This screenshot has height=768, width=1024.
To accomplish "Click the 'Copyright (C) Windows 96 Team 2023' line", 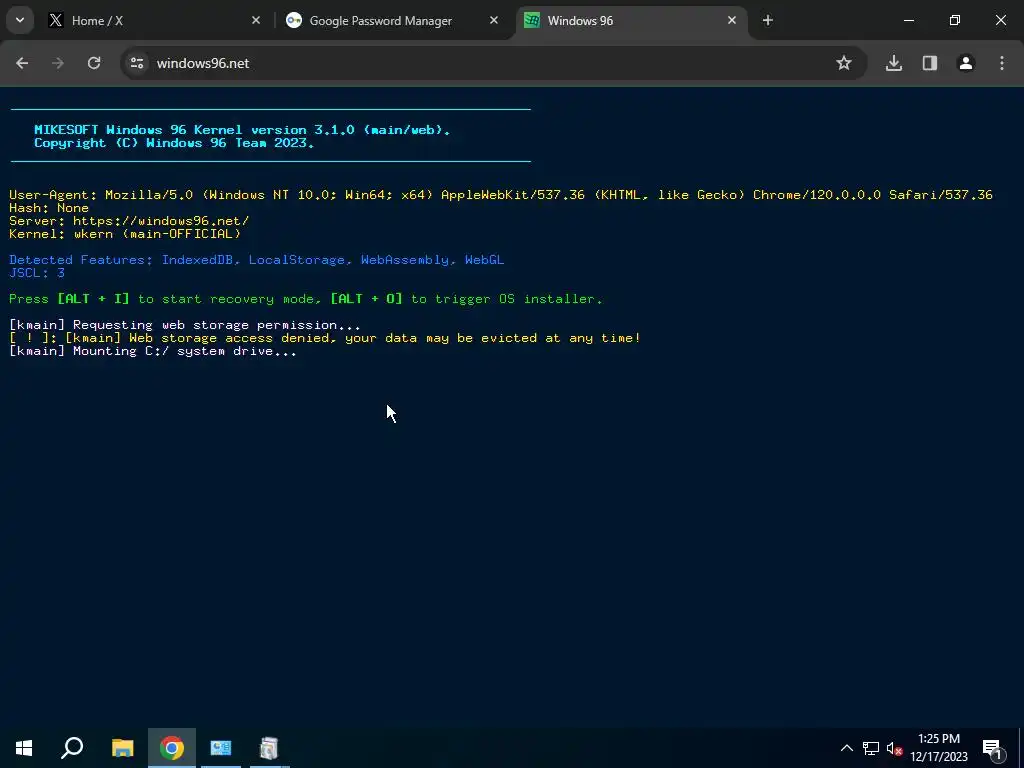I will coord(174,142).
